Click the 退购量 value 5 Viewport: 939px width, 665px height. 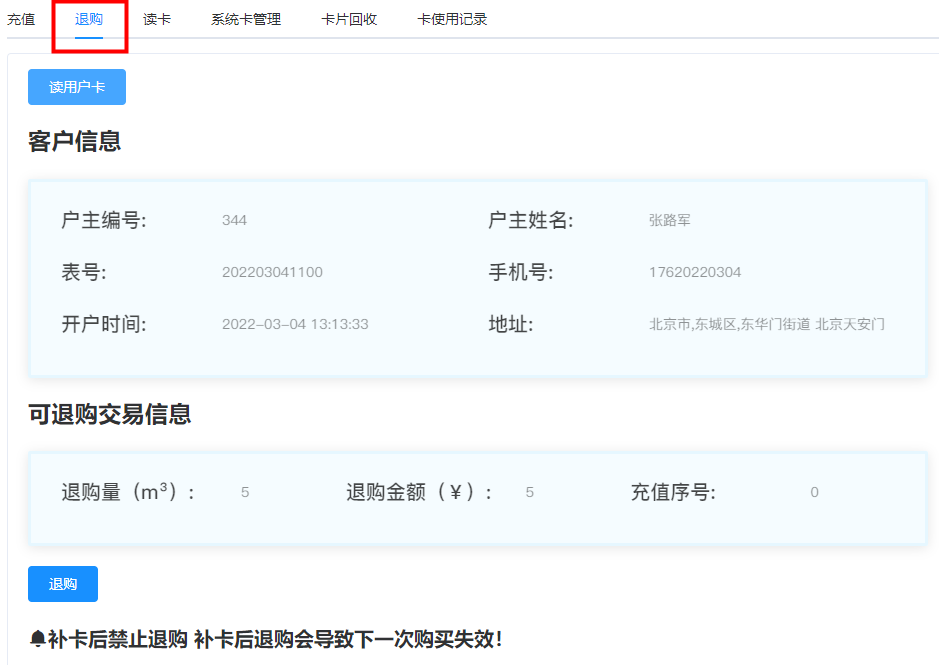(245, 492)
